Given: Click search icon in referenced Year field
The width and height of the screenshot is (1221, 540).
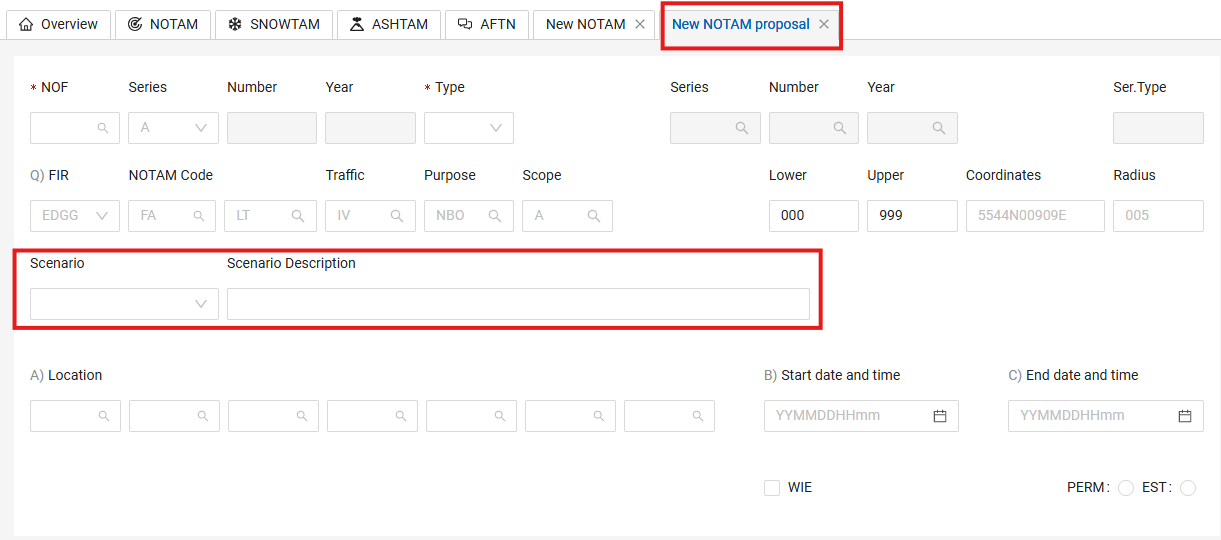Looking at the screenshot, I should [x=939, y=128].
